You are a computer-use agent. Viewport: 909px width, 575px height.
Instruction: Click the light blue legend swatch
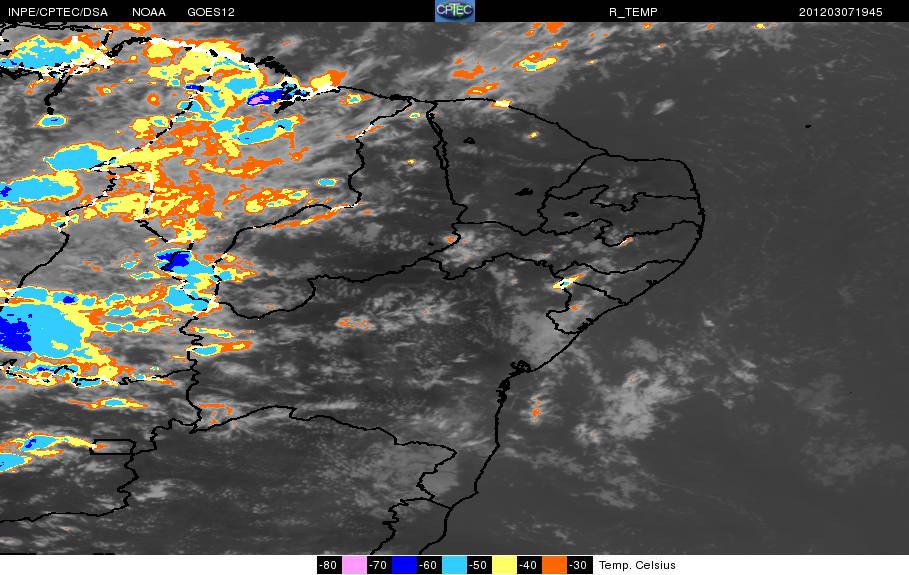[x=454, y=565]
